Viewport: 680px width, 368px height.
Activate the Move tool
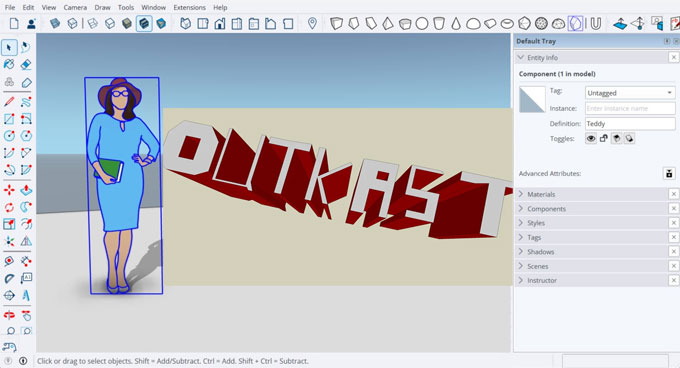9,190
